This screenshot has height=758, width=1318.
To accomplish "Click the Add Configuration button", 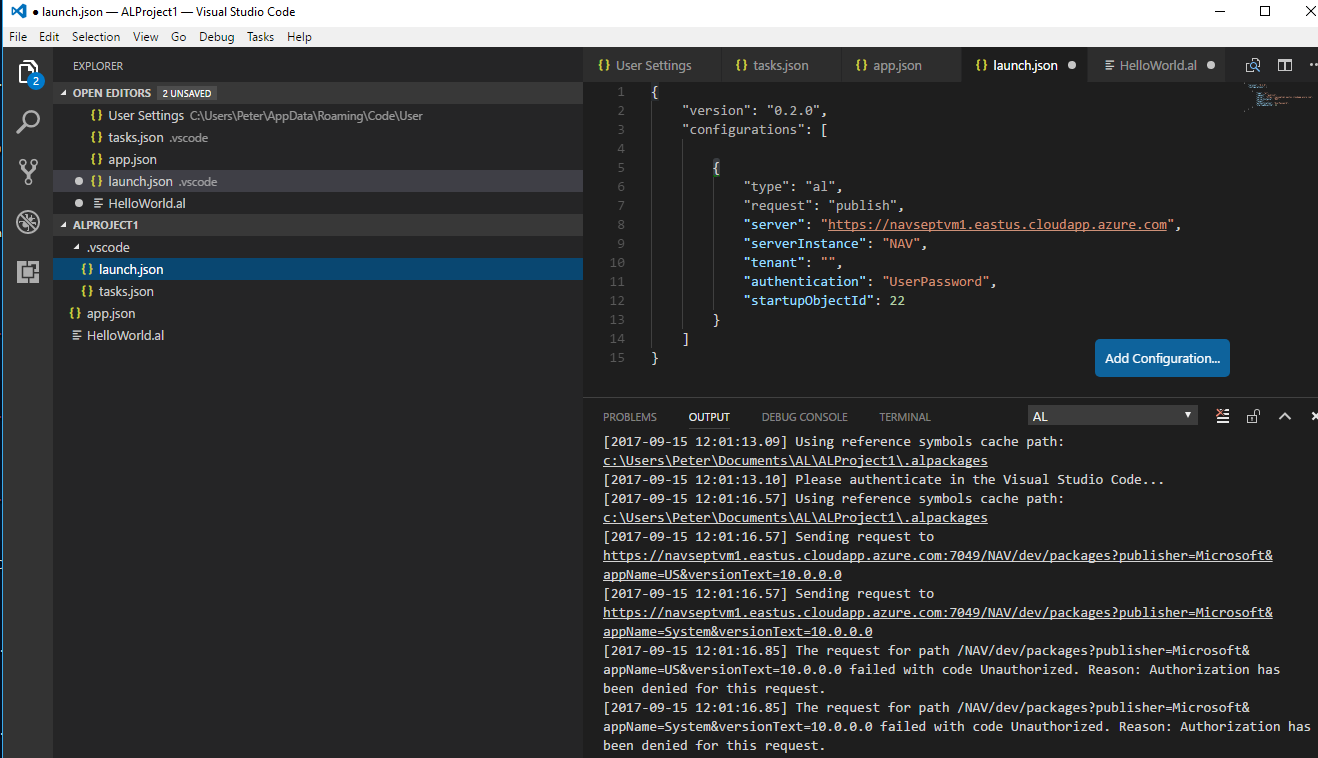I will coord(1162,358).
